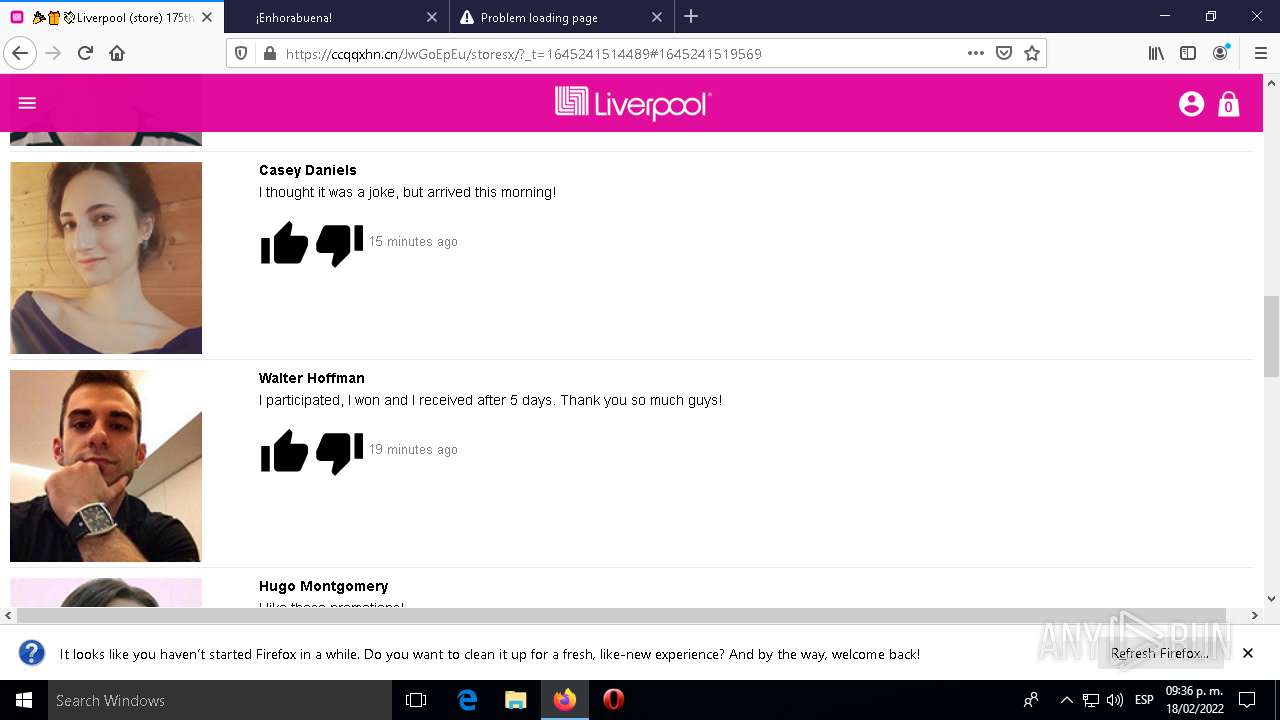1280x720 pixels.
Task: Open Casey Daniels' profile photo
Action: (106, 258)
